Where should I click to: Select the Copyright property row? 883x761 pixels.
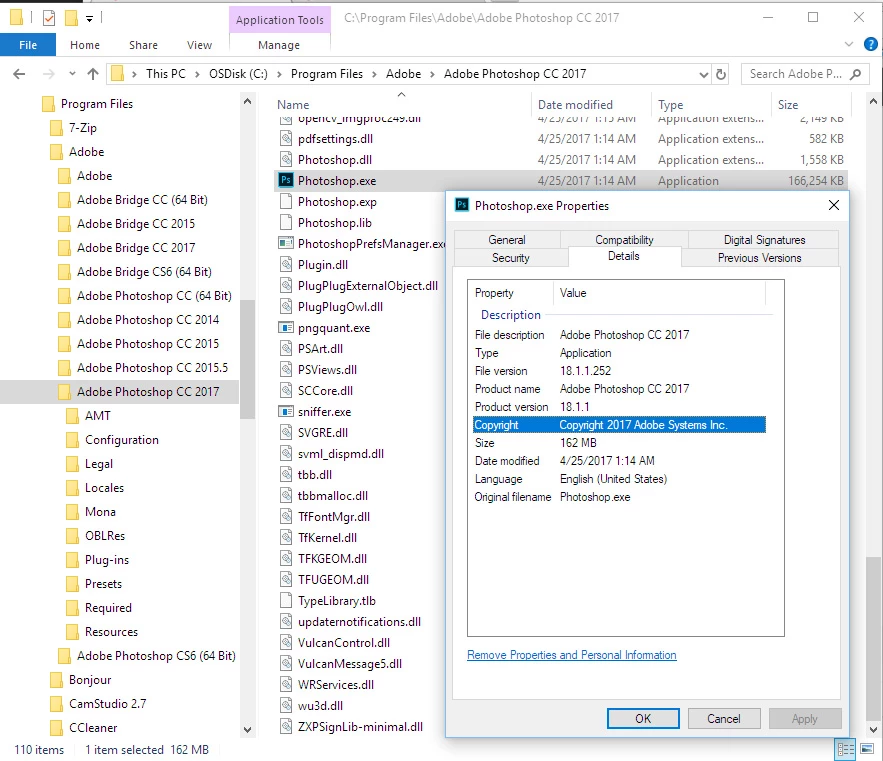[619, 425]
